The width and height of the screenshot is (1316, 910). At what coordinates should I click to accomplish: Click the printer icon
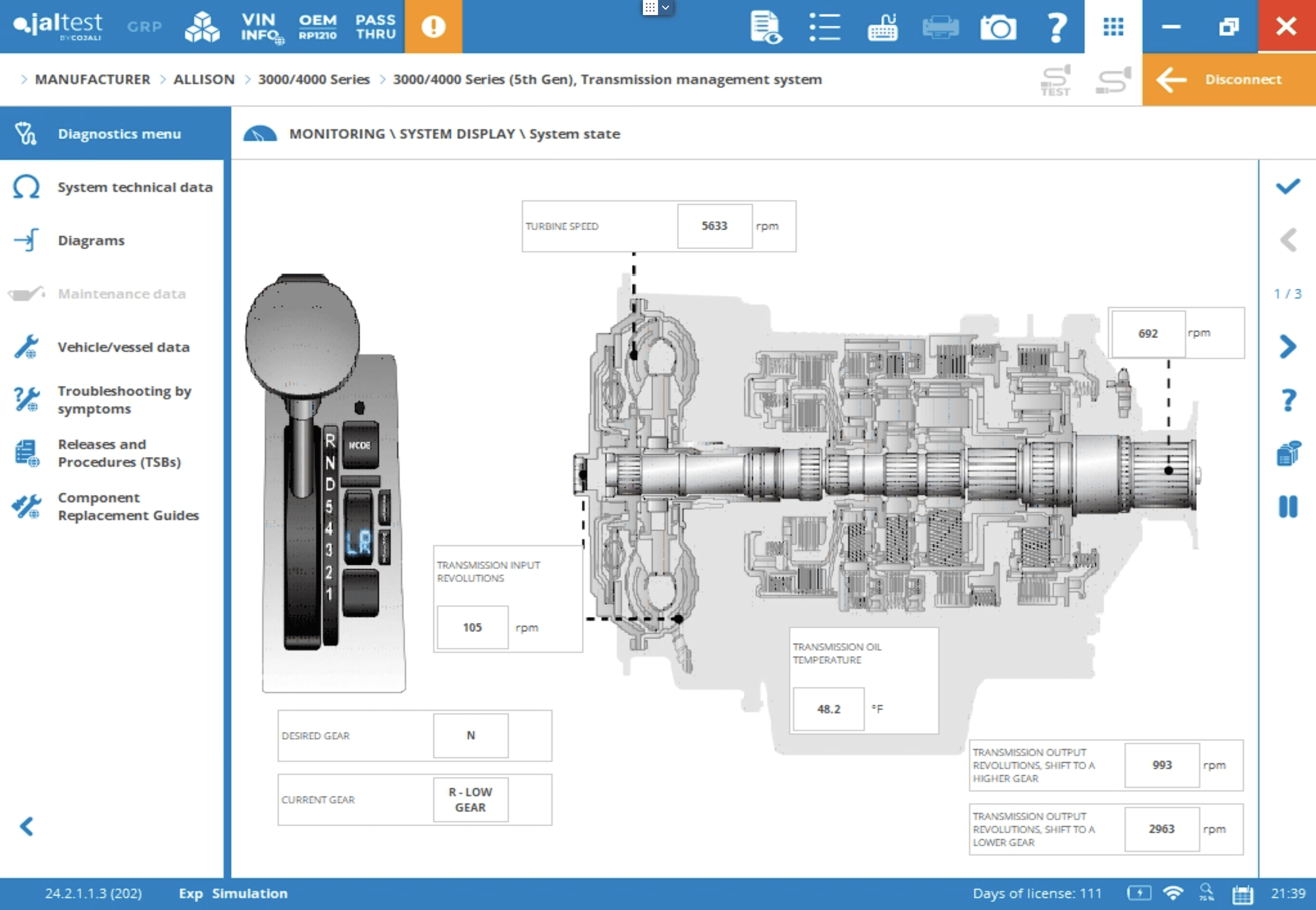point(940,27)
